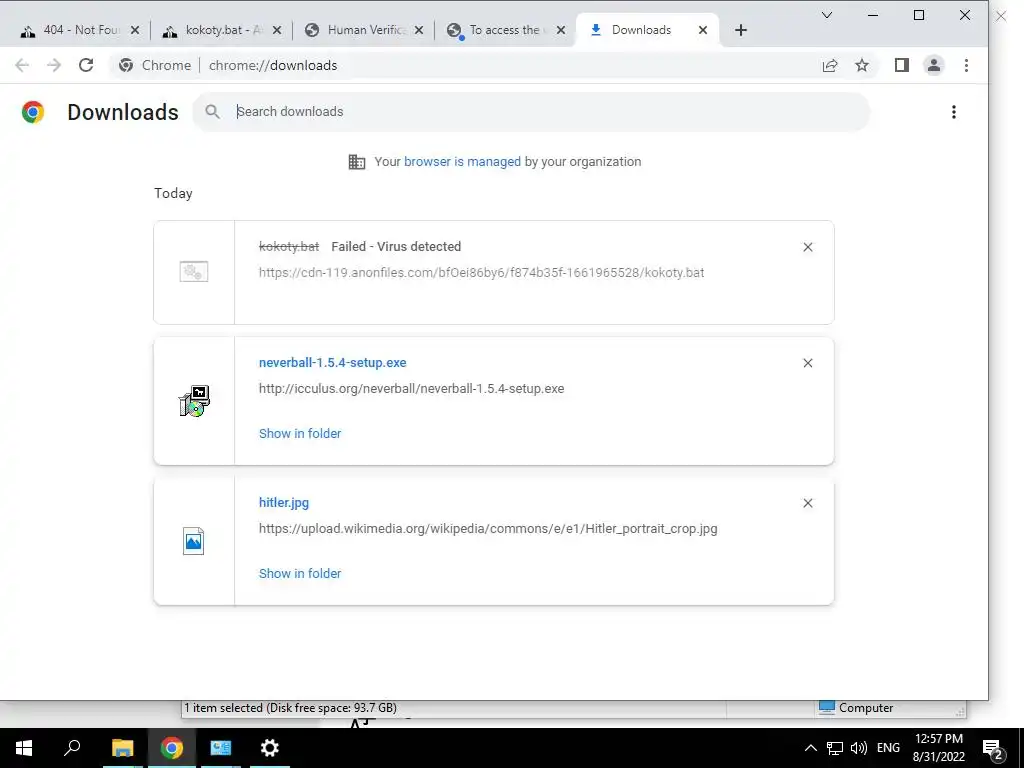Close the To access the tab
This screenshot has width=1024, height=768.
[561, 30]
